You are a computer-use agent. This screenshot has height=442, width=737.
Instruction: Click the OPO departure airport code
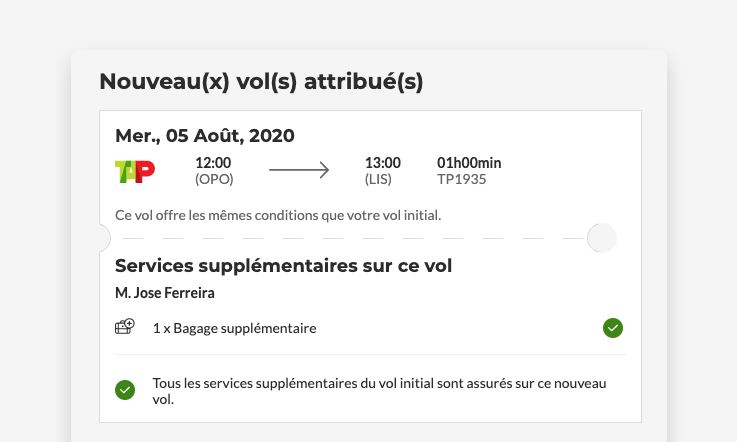[214, 180]
